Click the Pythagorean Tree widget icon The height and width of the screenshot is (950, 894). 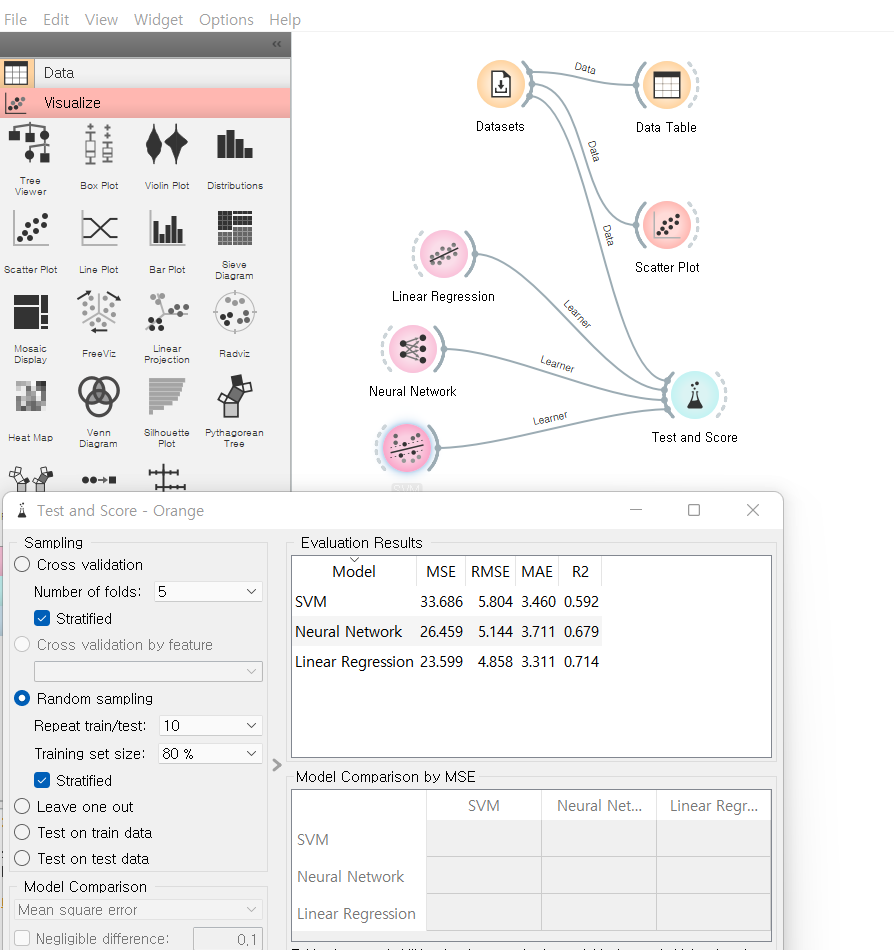pyautogui.click(x=234, y=398)
